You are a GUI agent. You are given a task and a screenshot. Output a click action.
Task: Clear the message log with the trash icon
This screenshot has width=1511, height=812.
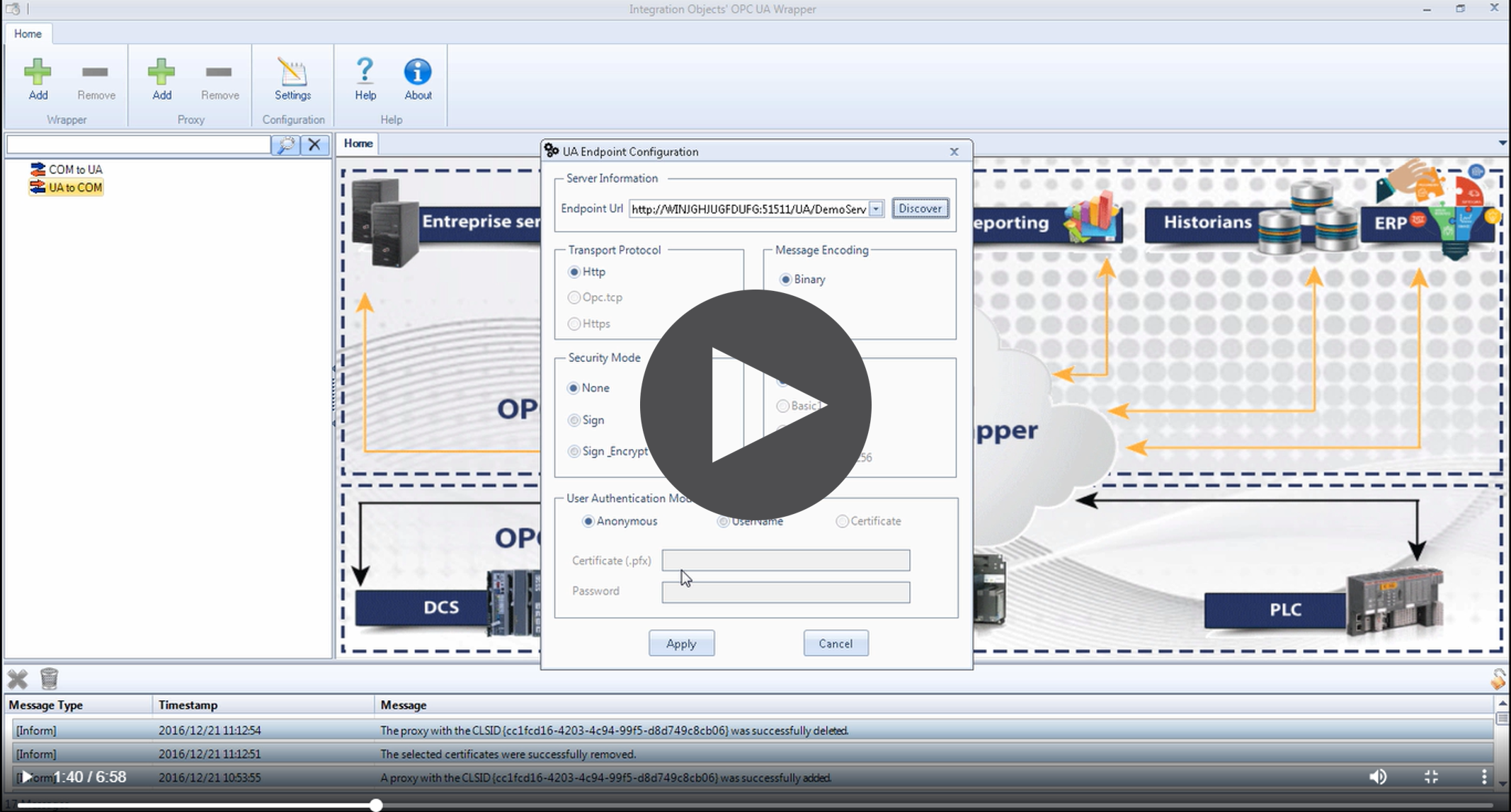tap(50, 679)
